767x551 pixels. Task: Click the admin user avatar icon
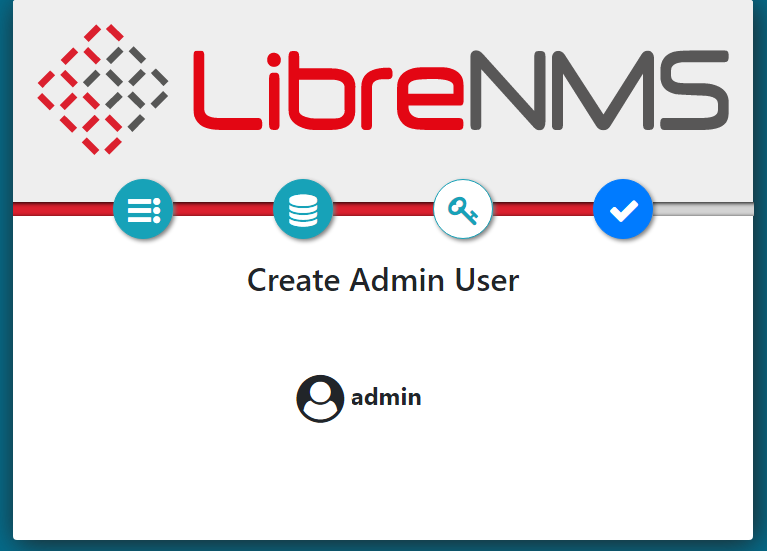coord(320,398)
